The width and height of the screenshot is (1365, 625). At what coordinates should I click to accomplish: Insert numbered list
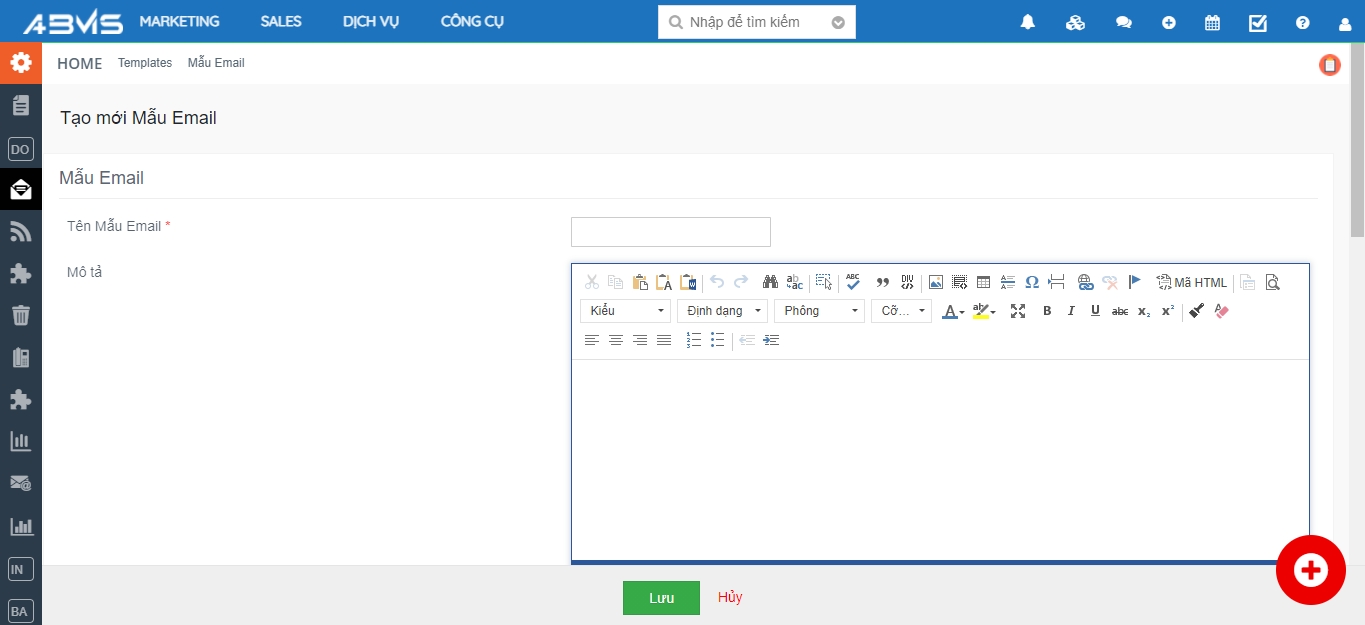(x=694, y=340)
